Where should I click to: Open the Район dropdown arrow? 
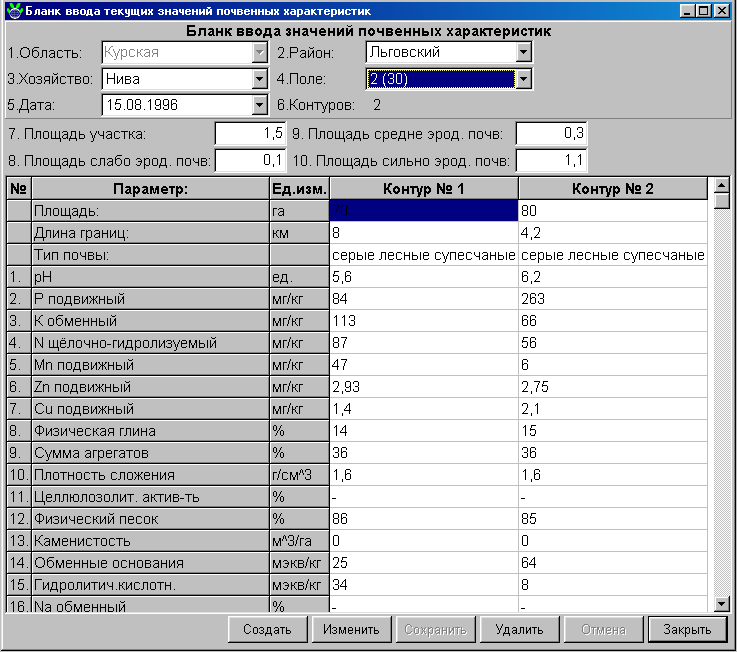523,52
